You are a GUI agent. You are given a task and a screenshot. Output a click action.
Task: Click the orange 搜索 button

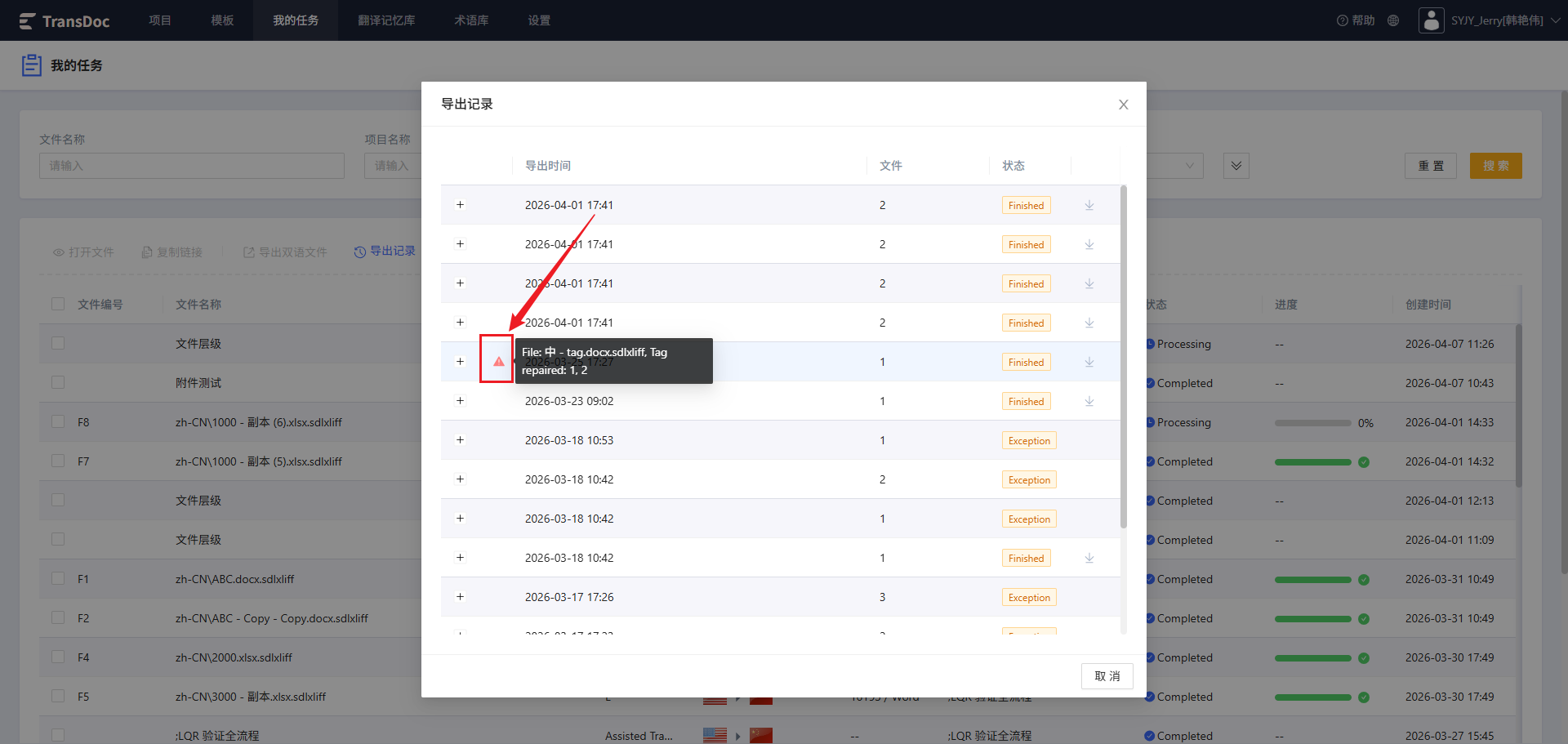1496,166
